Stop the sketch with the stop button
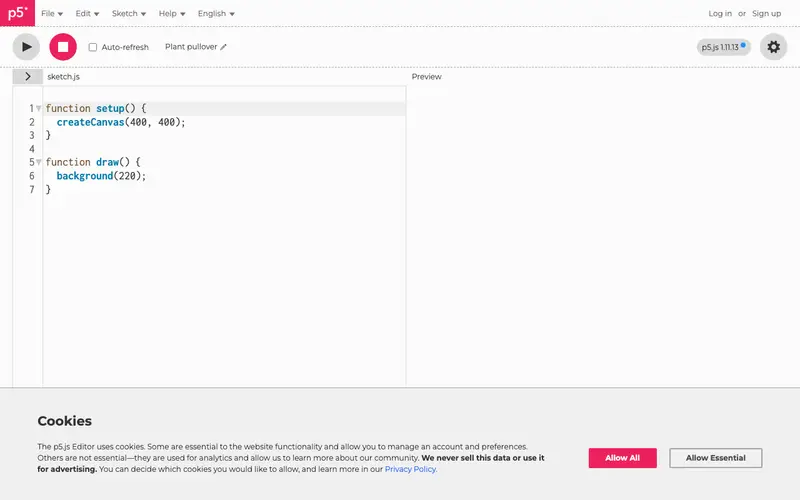800x500 pixels. 63,47
